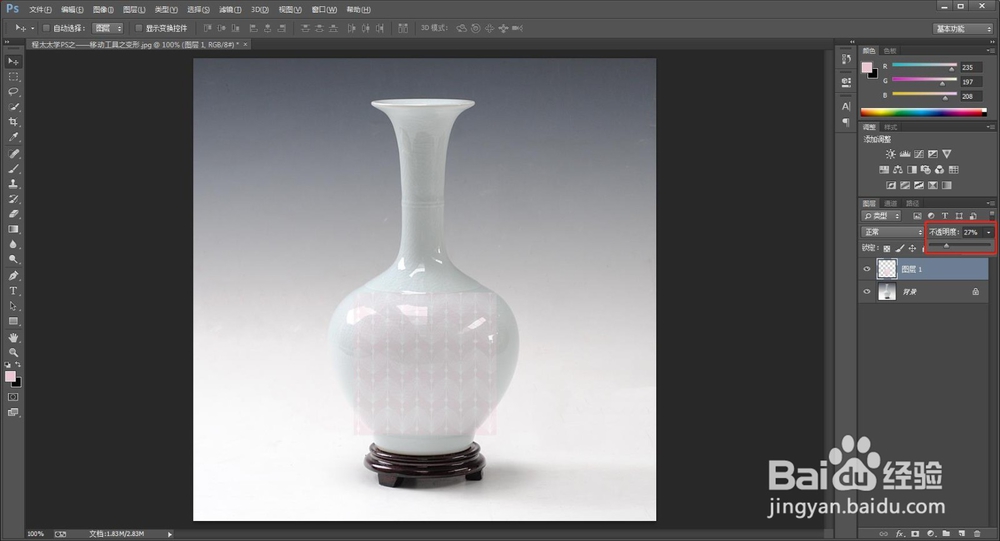Viewport: 1000px width, 541px height.
Task: Click the layer style fx icon
Action: coord(900,534)
